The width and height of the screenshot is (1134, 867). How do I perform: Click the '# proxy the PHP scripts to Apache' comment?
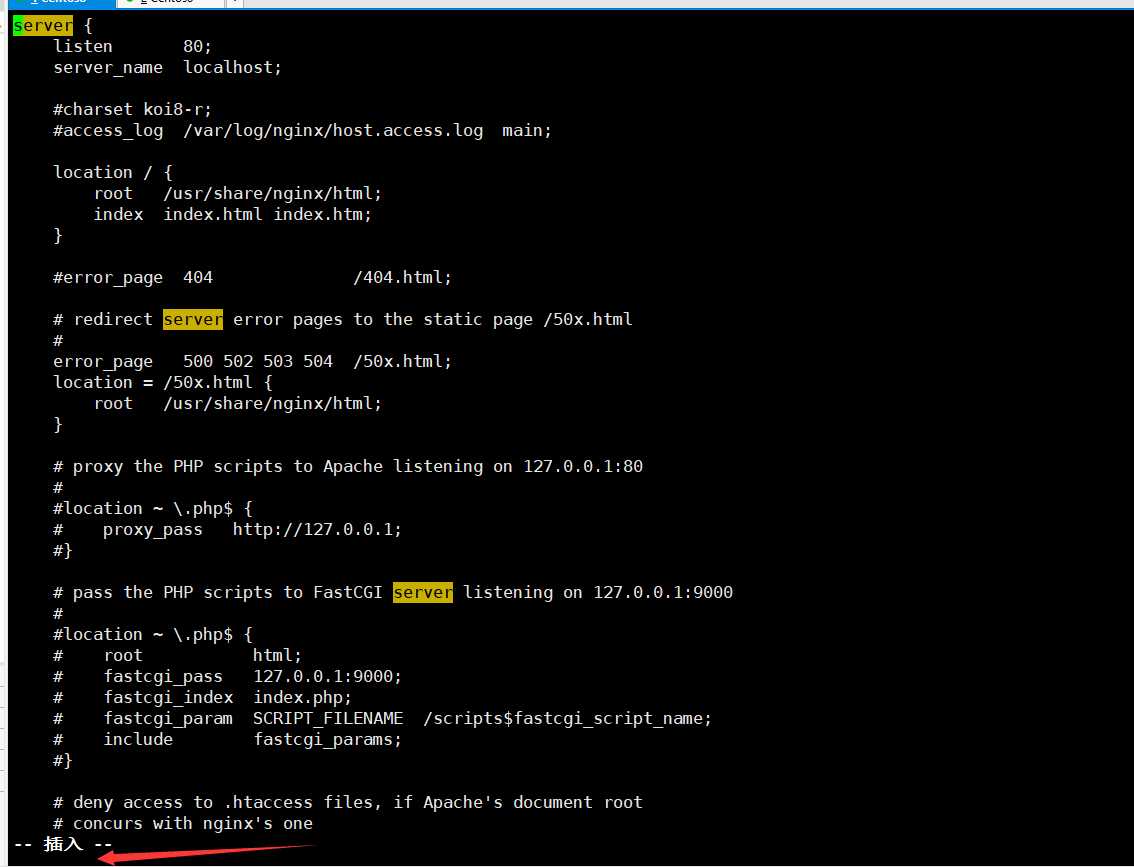348,466
